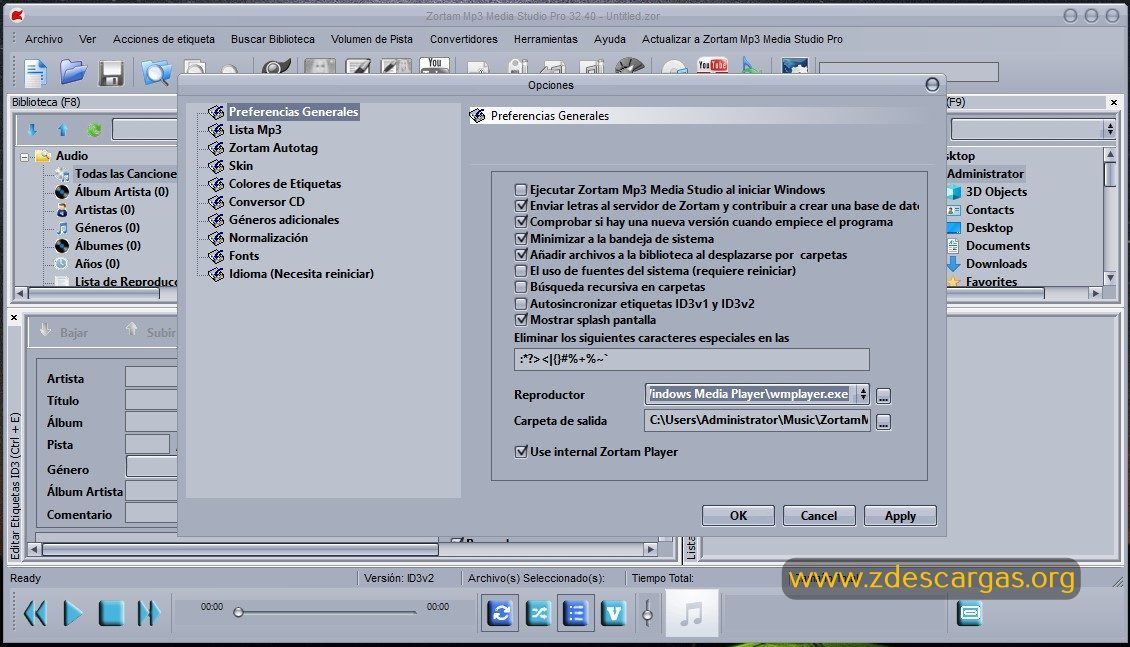
Task: Stop playback with the square Stop button
Action: click(111, 613)
